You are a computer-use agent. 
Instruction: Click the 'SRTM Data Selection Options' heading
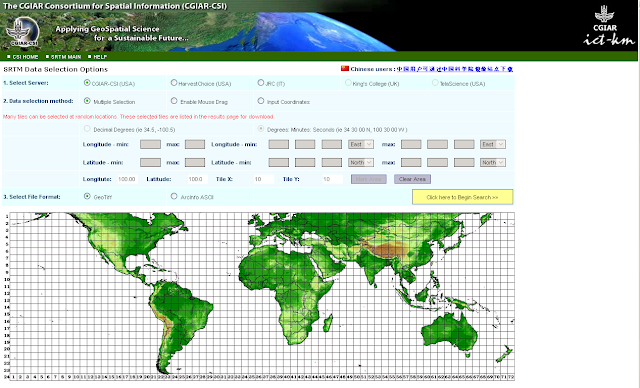pos(56,69)
